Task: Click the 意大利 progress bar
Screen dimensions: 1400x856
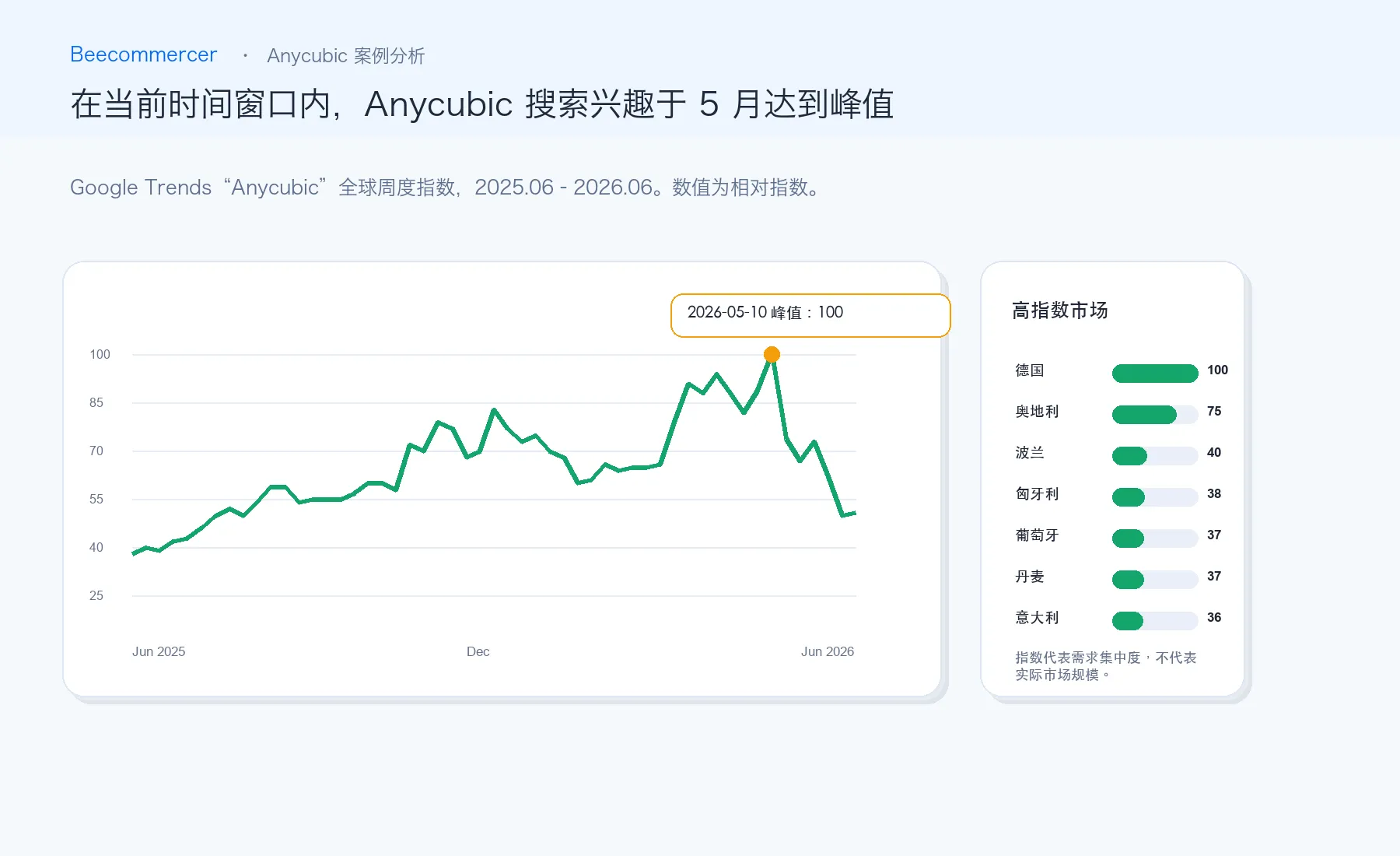Action: pos(1155,621)
